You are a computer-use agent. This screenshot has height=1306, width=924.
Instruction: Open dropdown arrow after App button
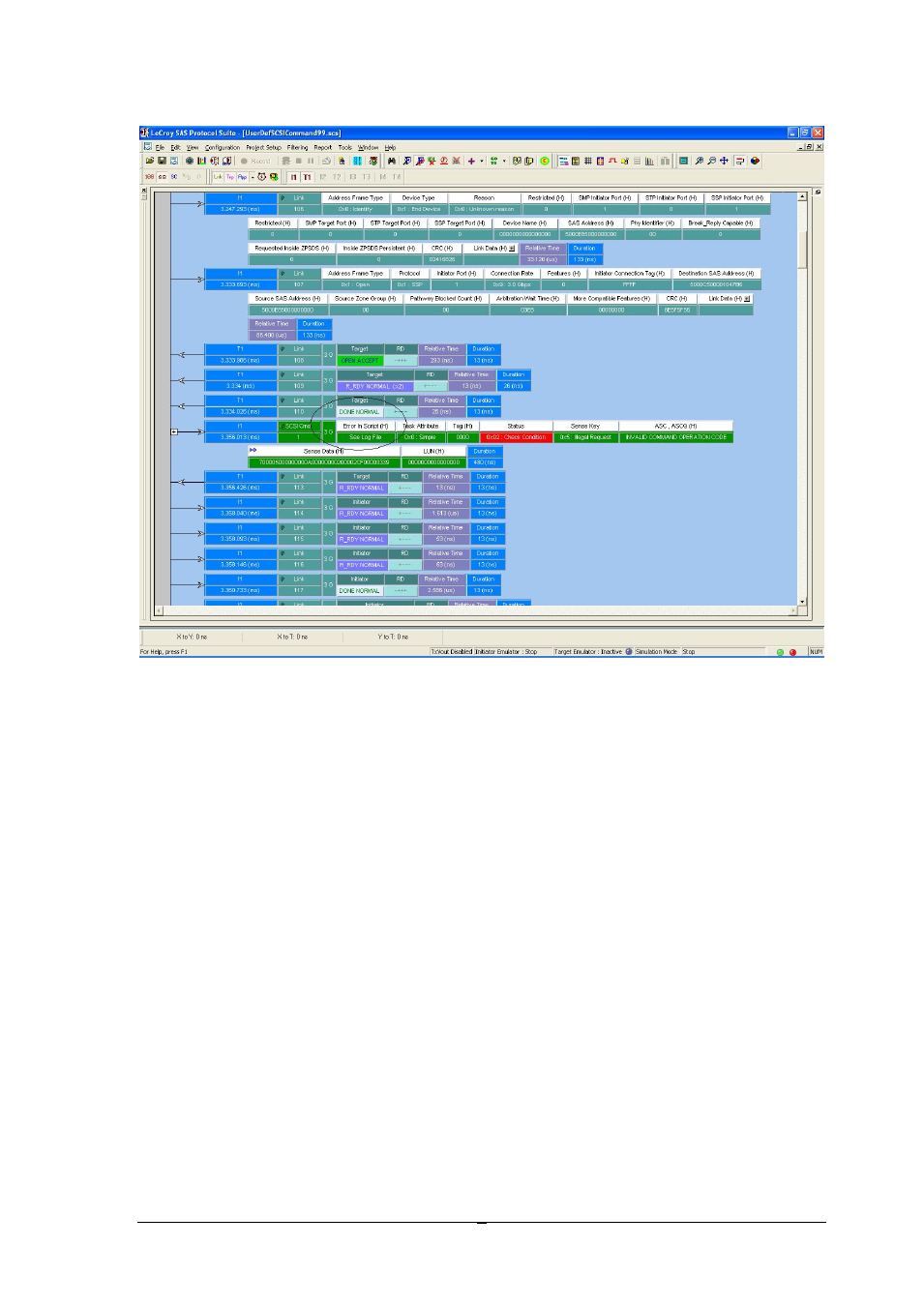pyautogui.click(x=253, y=177)
